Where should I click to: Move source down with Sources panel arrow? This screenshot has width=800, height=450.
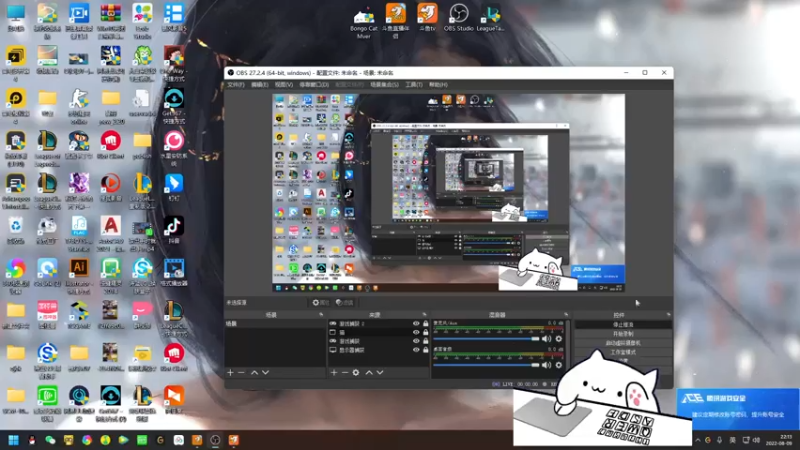(380, 372)
